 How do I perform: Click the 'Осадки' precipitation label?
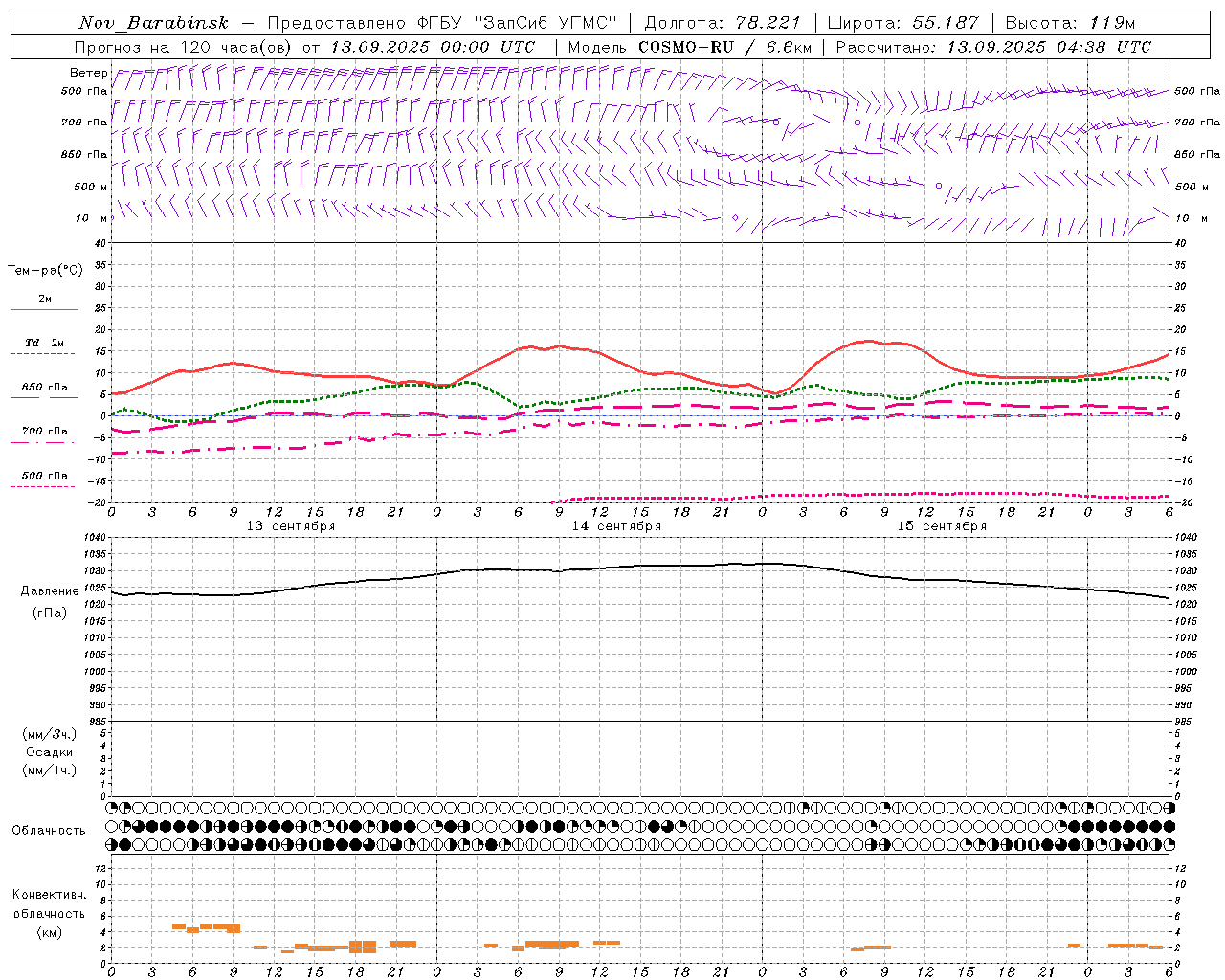click(x=50, y=752)
